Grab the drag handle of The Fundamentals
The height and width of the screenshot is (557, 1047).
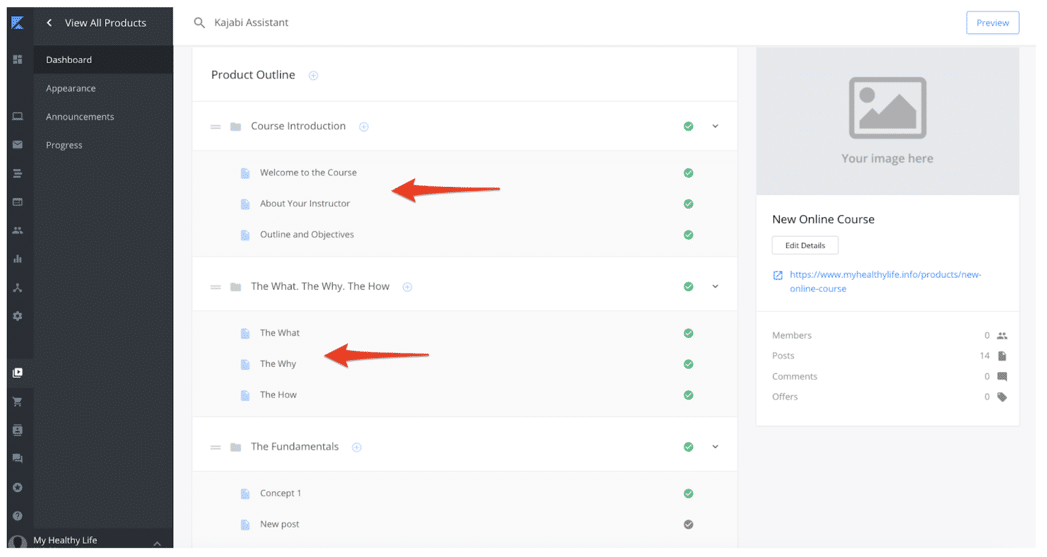(x=216, y=447)
